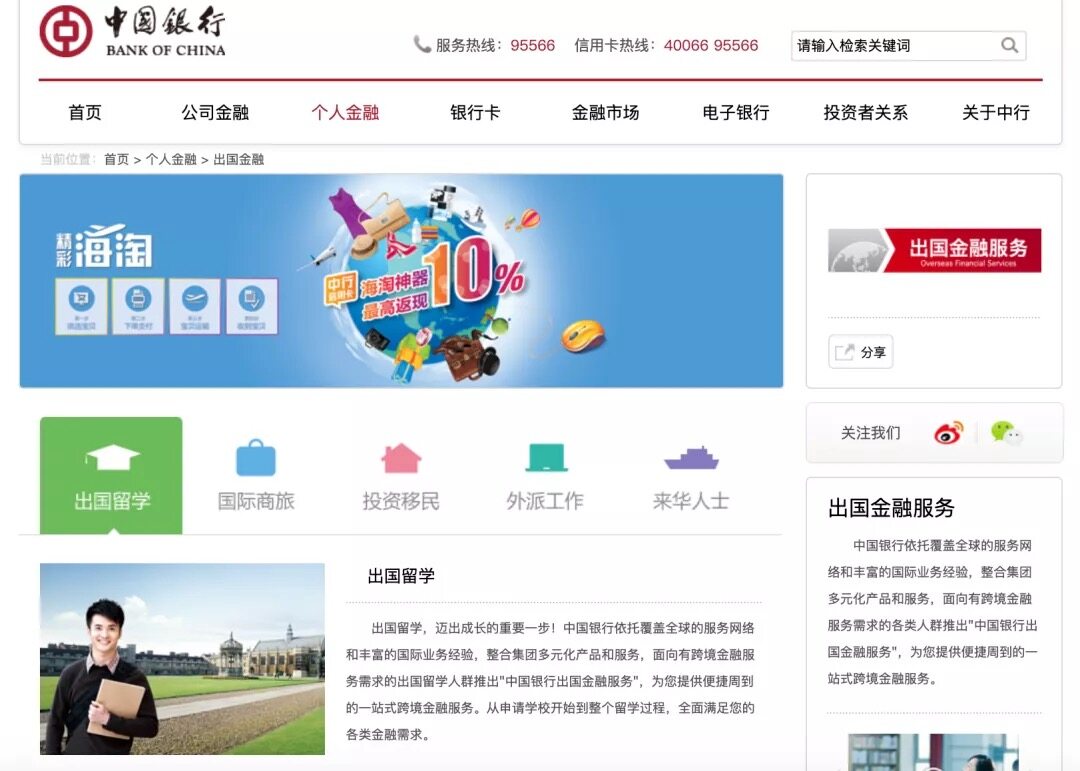Click credit card hotline 40066 95566
The height and width of the screenshot is (771, 1080).
coord(711,45)
